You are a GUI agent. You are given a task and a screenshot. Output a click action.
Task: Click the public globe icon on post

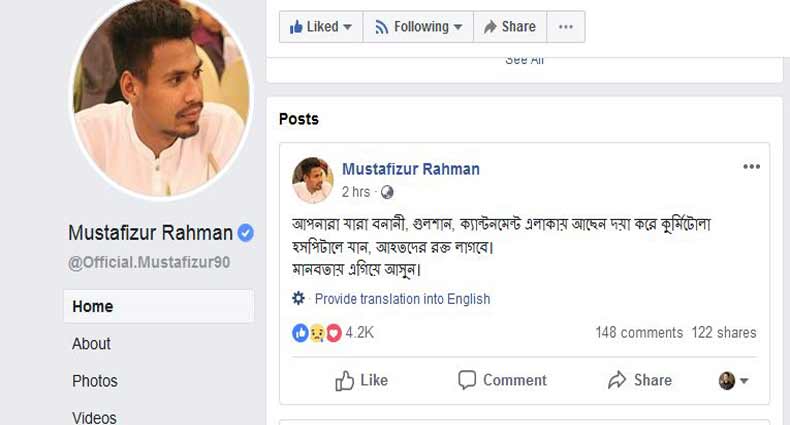[x=388, y=192]
